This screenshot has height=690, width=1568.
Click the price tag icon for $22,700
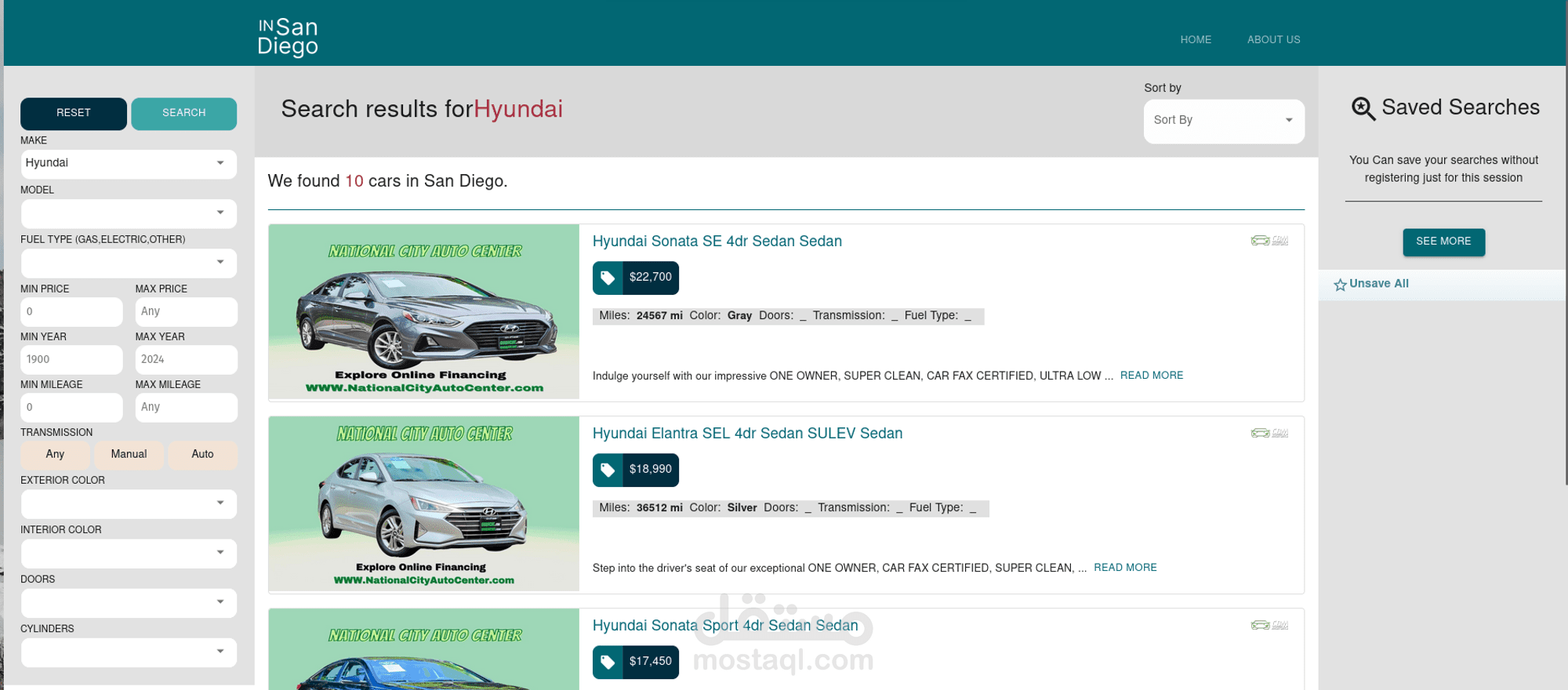608,278
